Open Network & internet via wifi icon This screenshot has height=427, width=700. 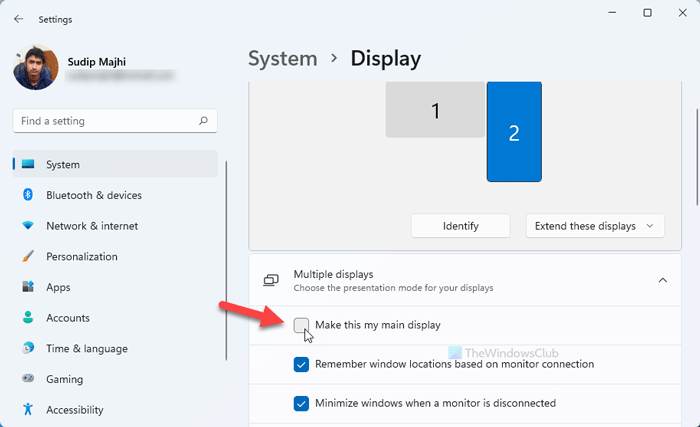(x=28, y=226)
